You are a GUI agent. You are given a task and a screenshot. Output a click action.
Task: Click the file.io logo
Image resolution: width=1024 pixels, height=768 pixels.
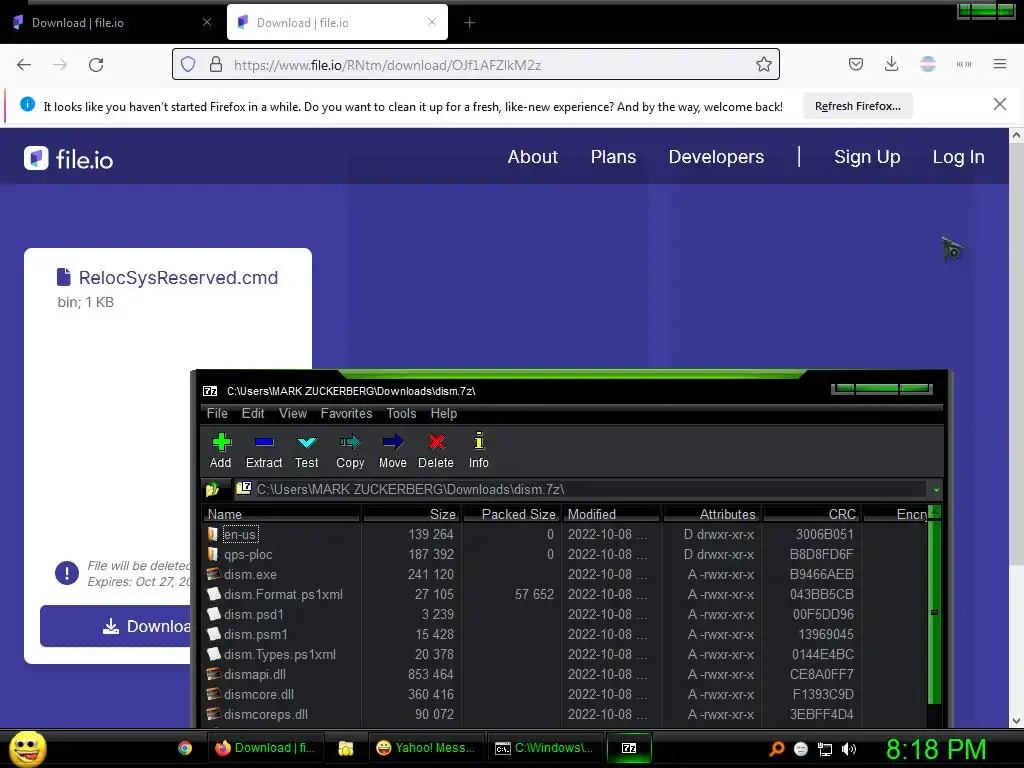coord(69,159)
